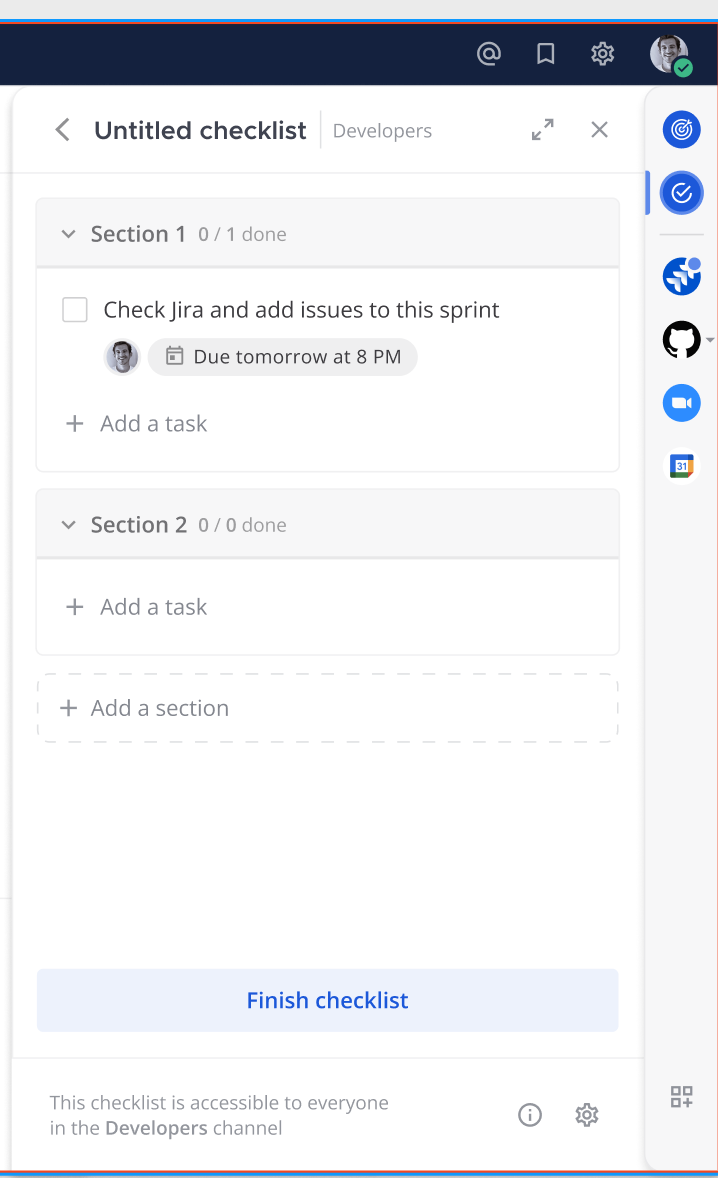Viewport: 718px width, 1178px height.
Task: Change the due date on the sprint task chip
Action: pyautogui.click(x=283, y=356)
